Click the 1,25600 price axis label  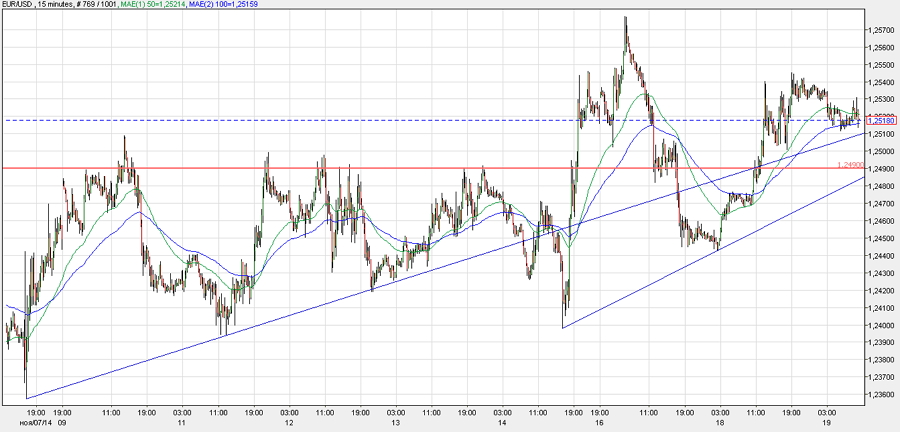point(882,48)
